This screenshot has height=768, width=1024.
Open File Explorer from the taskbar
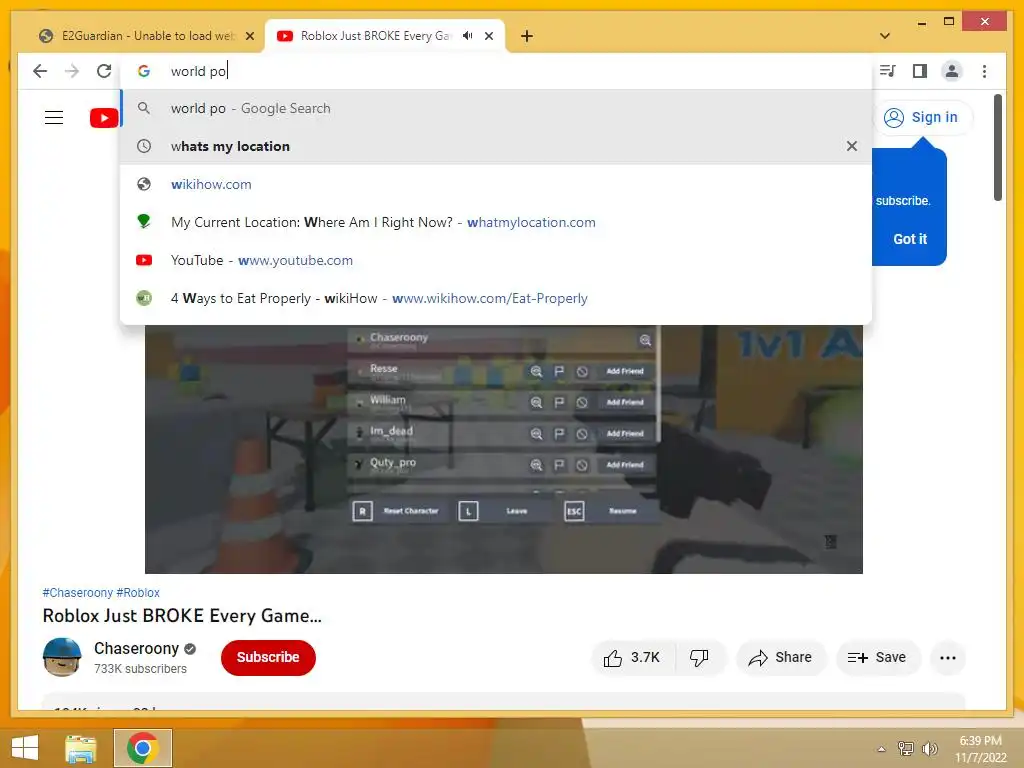tap(81, 748)
